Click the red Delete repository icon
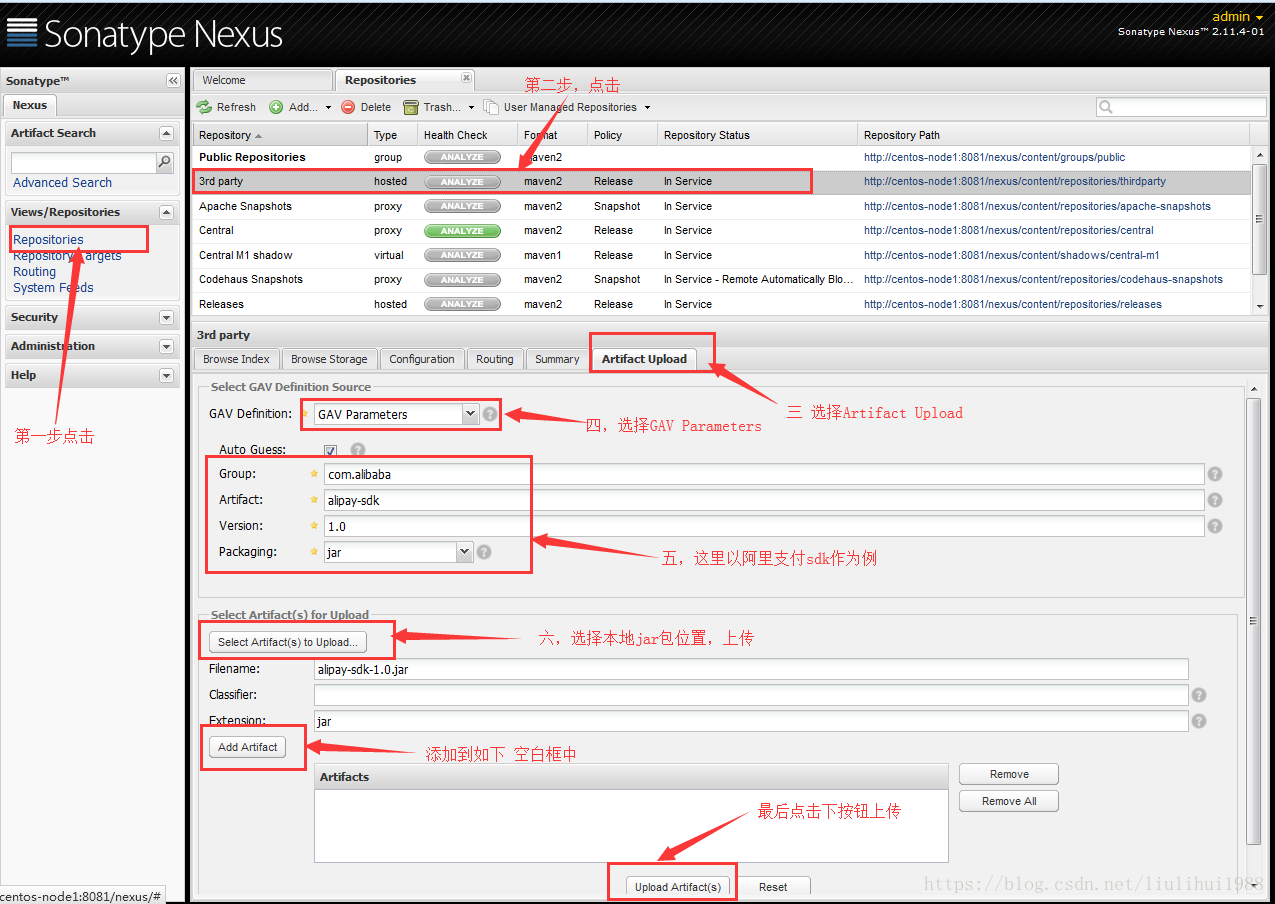Screen dimensions: 1275x904 coord(348,107)
